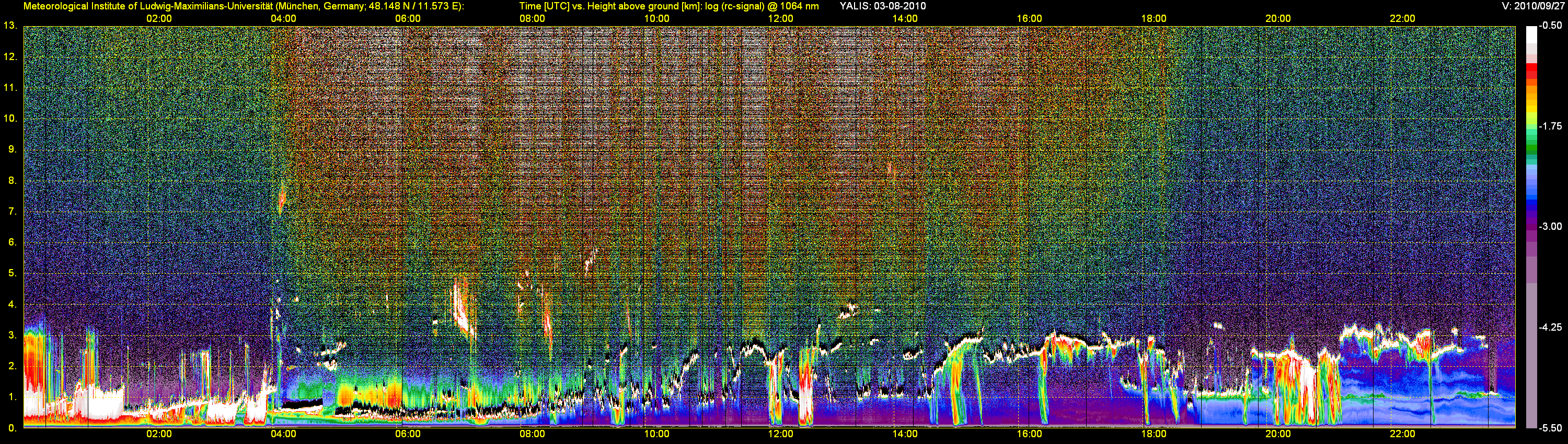Click the '4.' height axis label

click(x=12, y=304)
